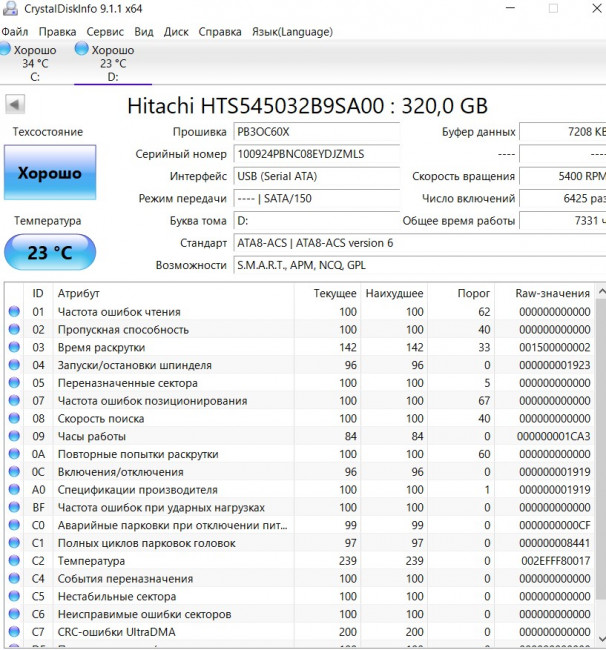
Task: Open the Сервис menu
Action: click(105, 32)
